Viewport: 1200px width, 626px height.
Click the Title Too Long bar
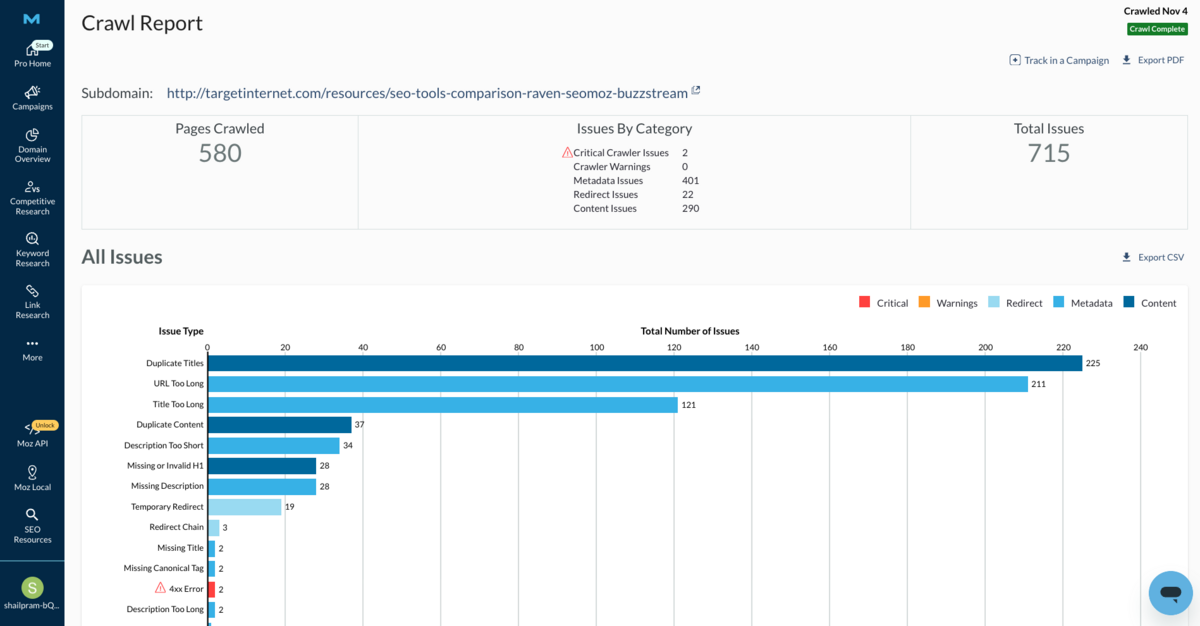443,404
